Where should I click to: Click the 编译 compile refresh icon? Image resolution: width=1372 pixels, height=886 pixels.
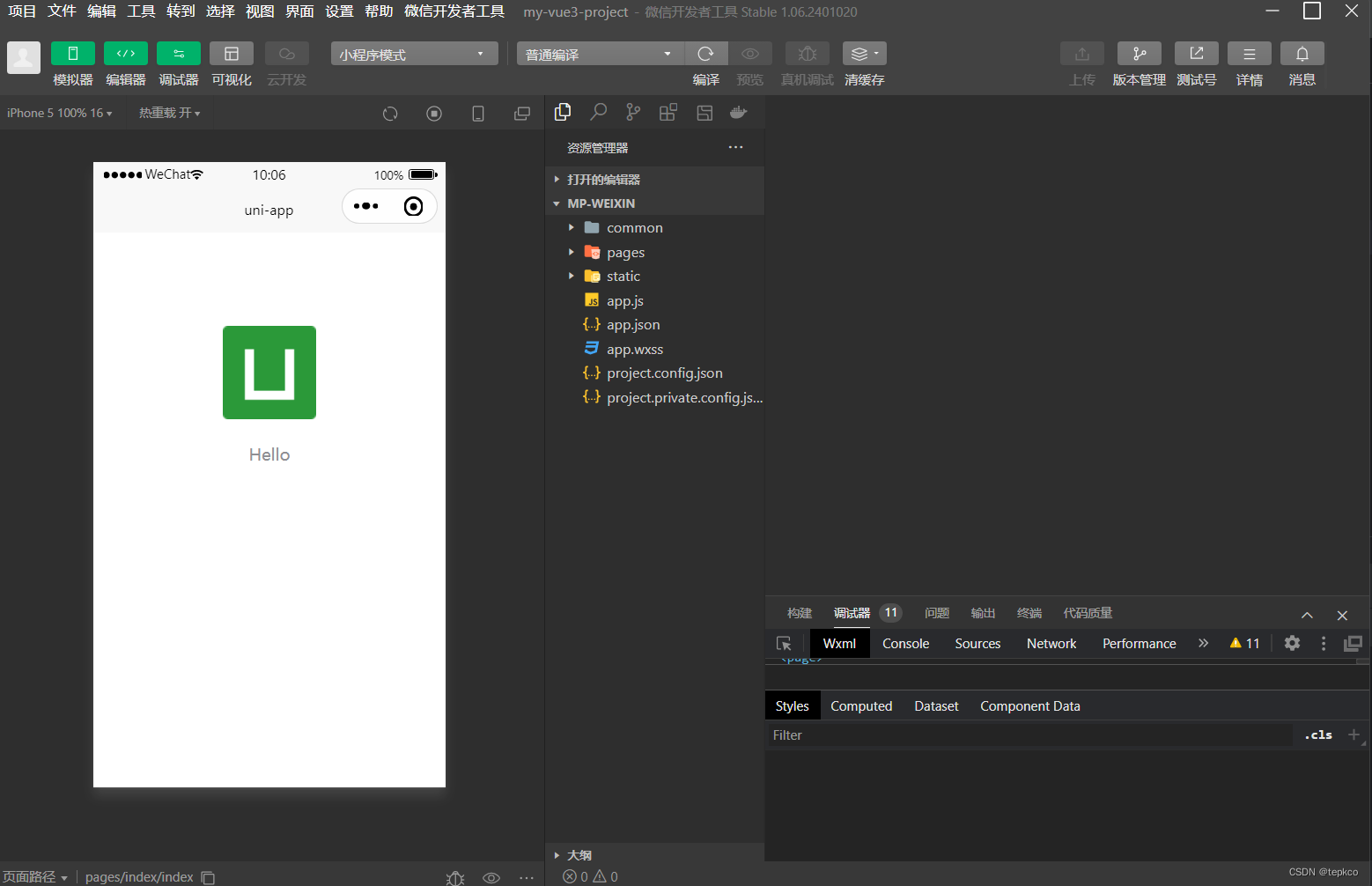click(x=706, y=54)
